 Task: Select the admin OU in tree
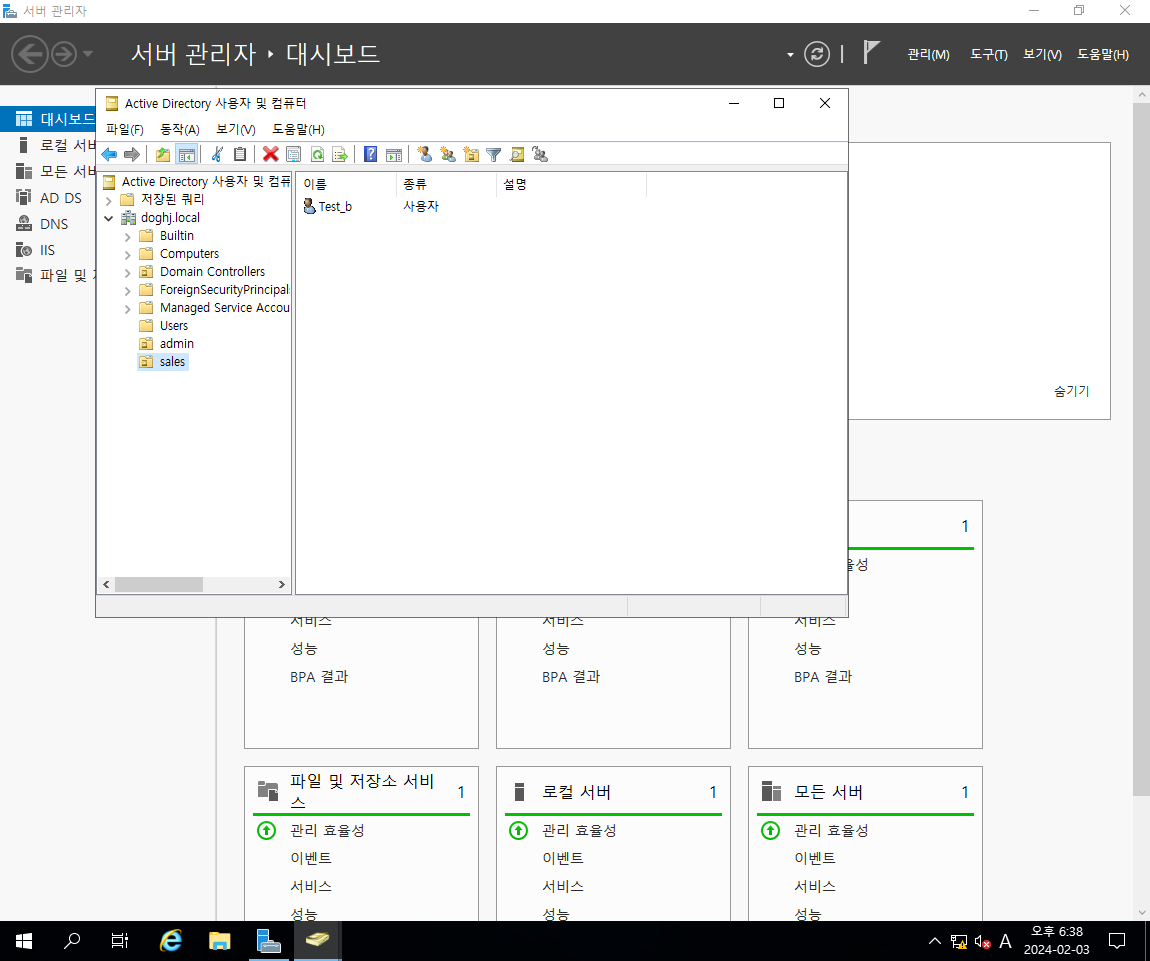pos(177,344)
